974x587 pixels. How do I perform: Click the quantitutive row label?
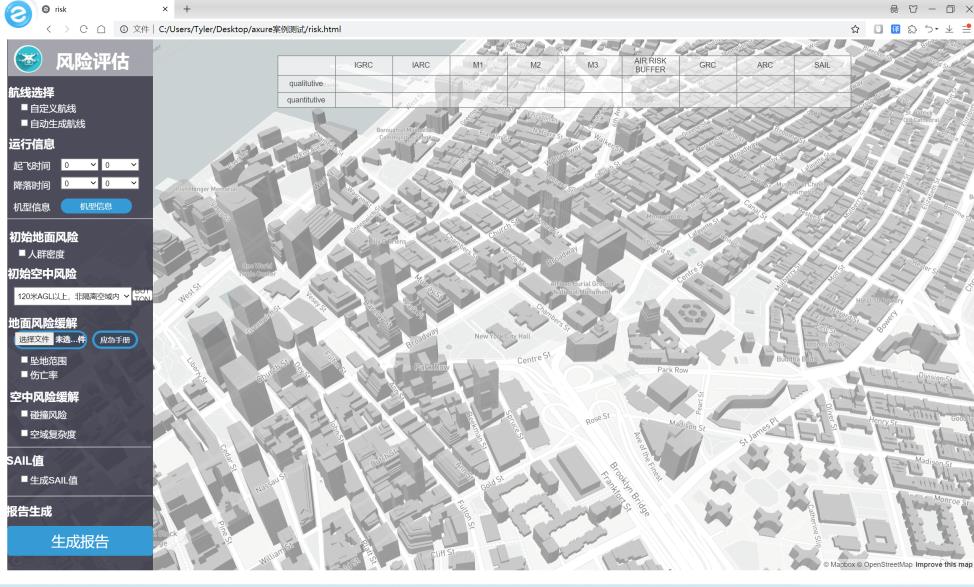pyautogui.click(x=306, y=99)
